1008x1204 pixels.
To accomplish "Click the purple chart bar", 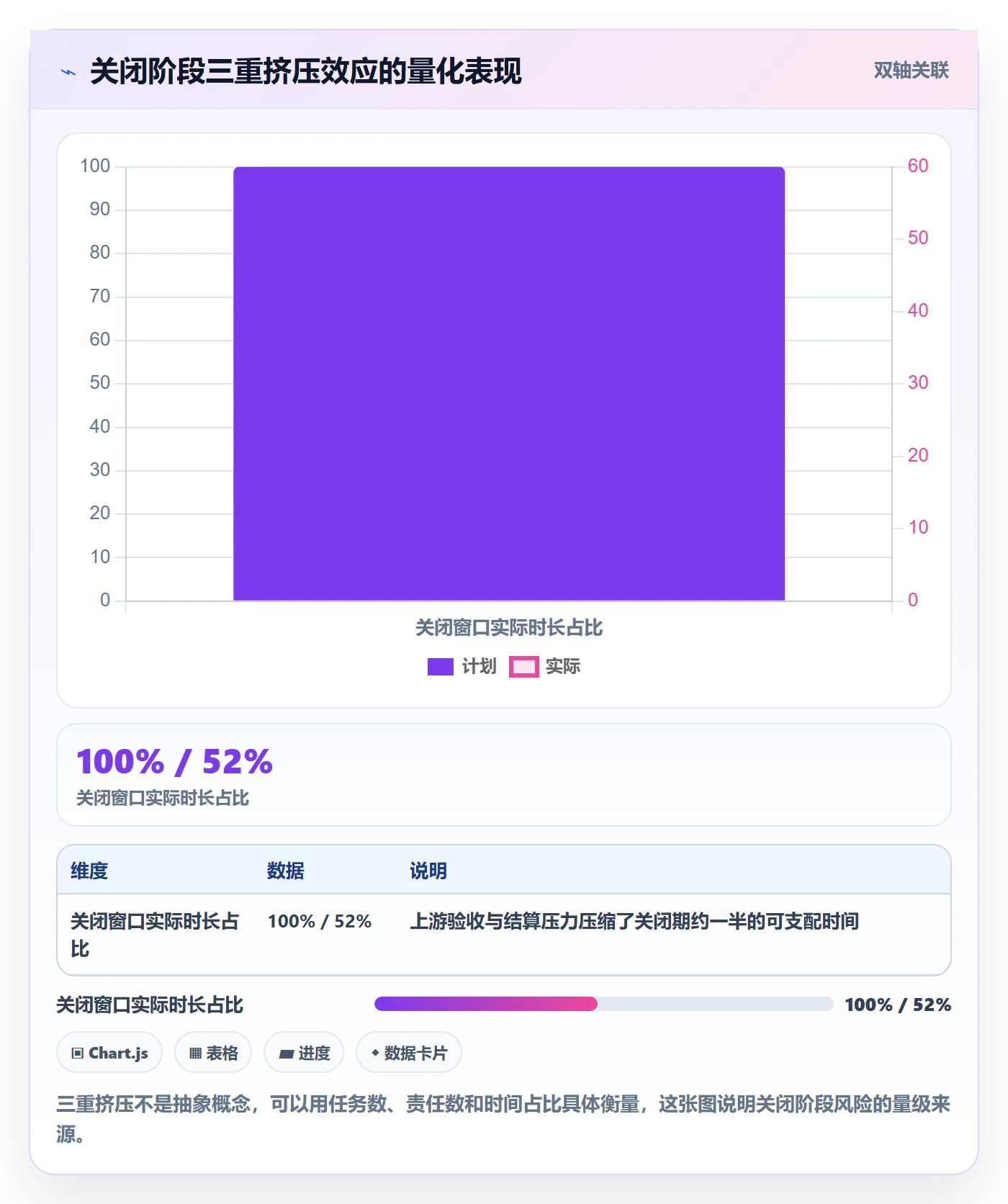I will pos(509,384).
